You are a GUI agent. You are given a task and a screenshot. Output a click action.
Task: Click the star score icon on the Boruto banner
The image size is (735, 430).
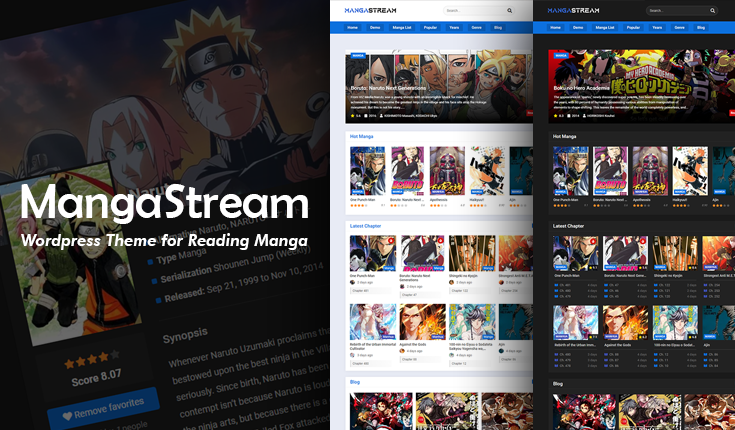coord(352,115)
